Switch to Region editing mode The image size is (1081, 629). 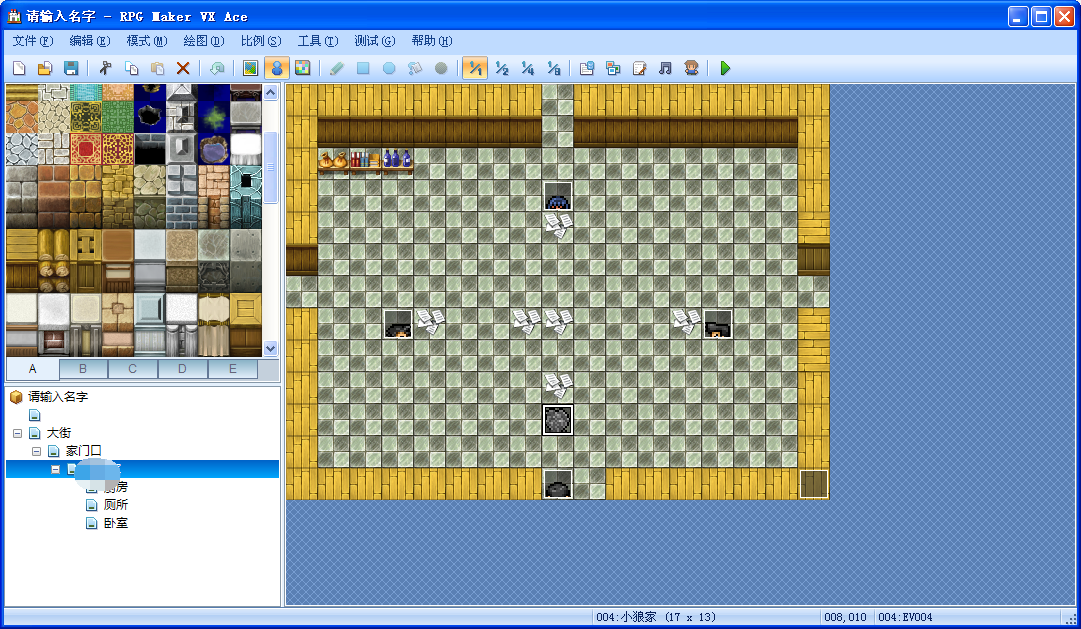click(303, 68)
